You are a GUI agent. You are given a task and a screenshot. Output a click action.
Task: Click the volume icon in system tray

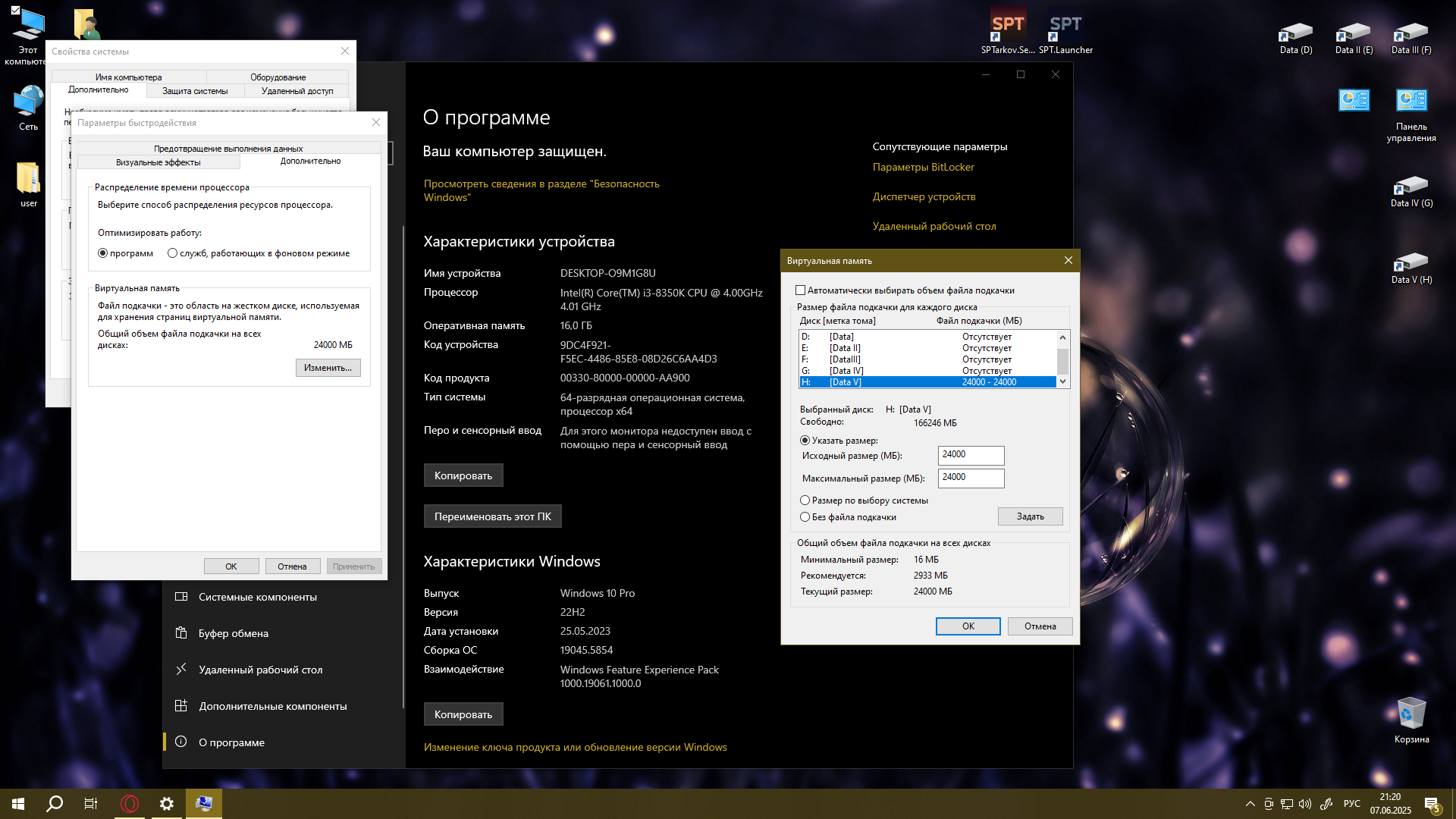(1305, 804)
